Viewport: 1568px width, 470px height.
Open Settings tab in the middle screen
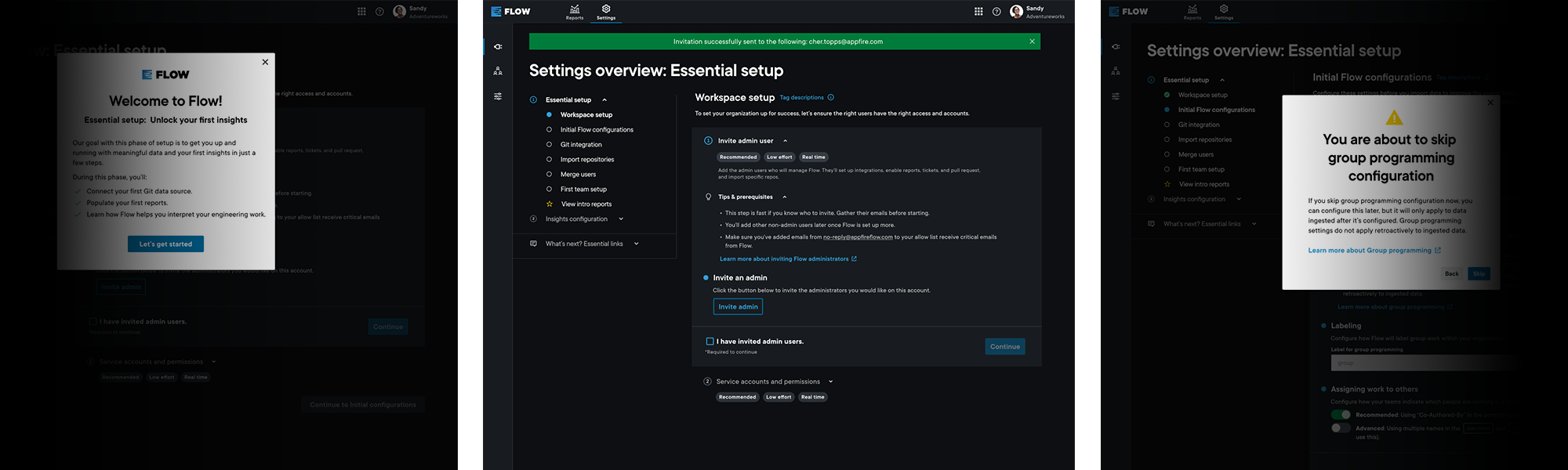606,12
